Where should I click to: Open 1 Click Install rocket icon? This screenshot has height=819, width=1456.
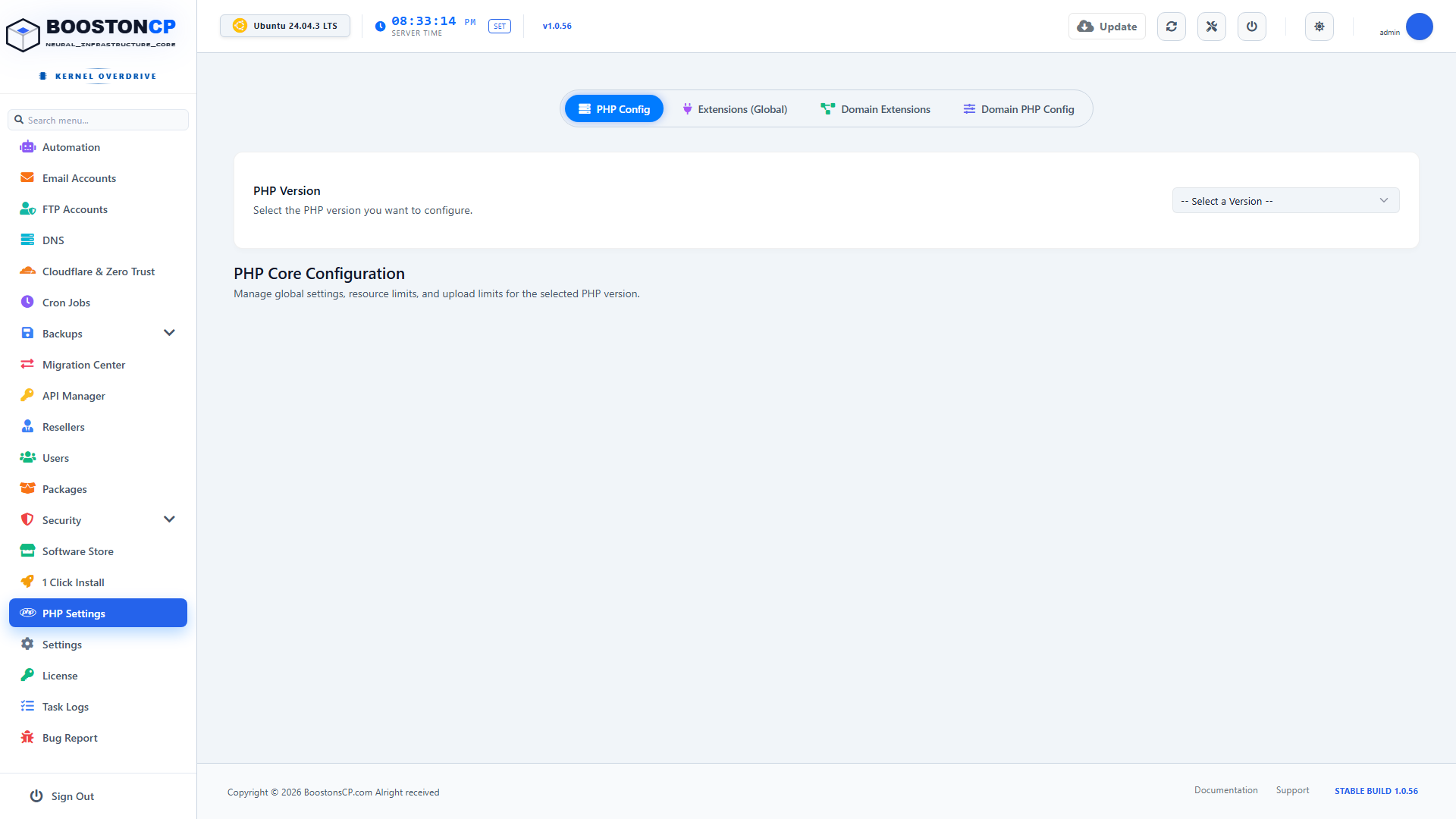(27, 582)
